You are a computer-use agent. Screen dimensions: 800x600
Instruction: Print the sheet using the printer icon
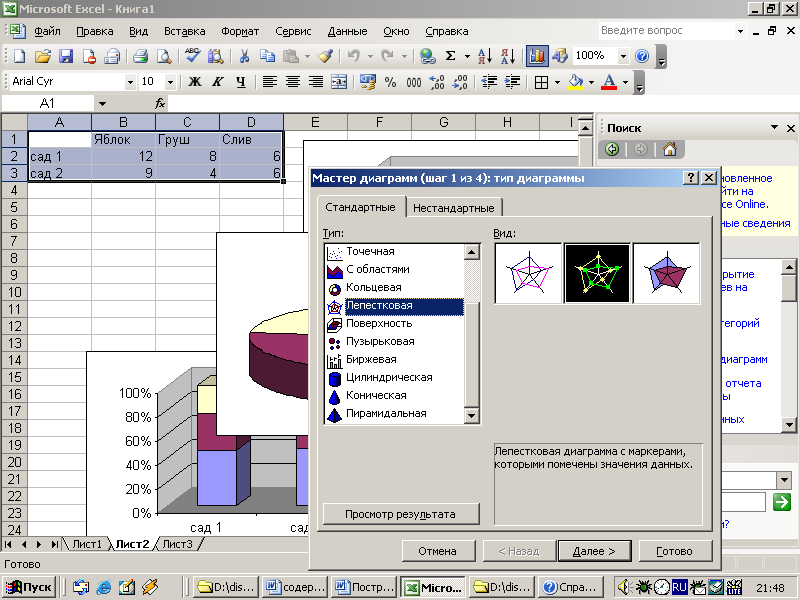tap(140, 56)
